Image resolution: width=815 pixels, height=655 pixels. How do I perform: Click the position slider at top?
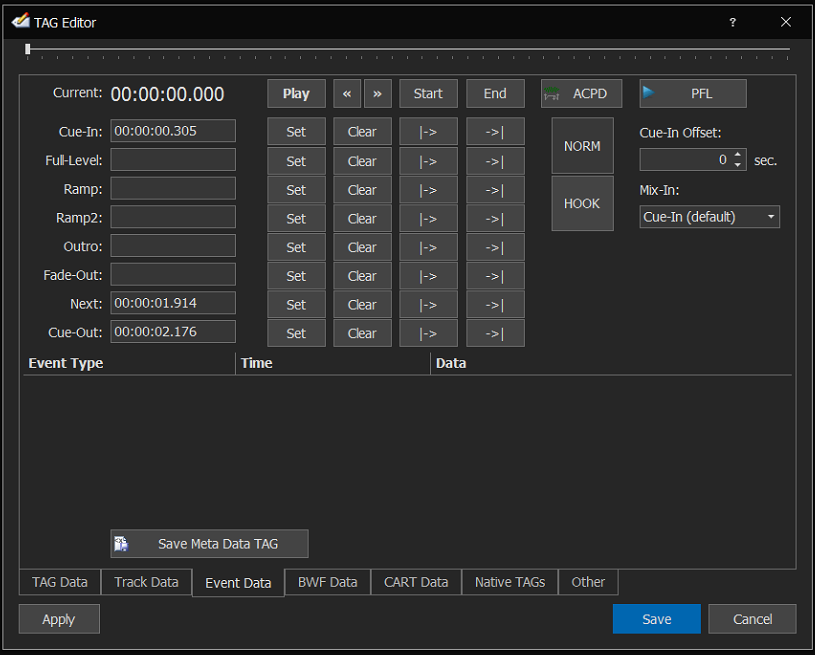point(408,49)
